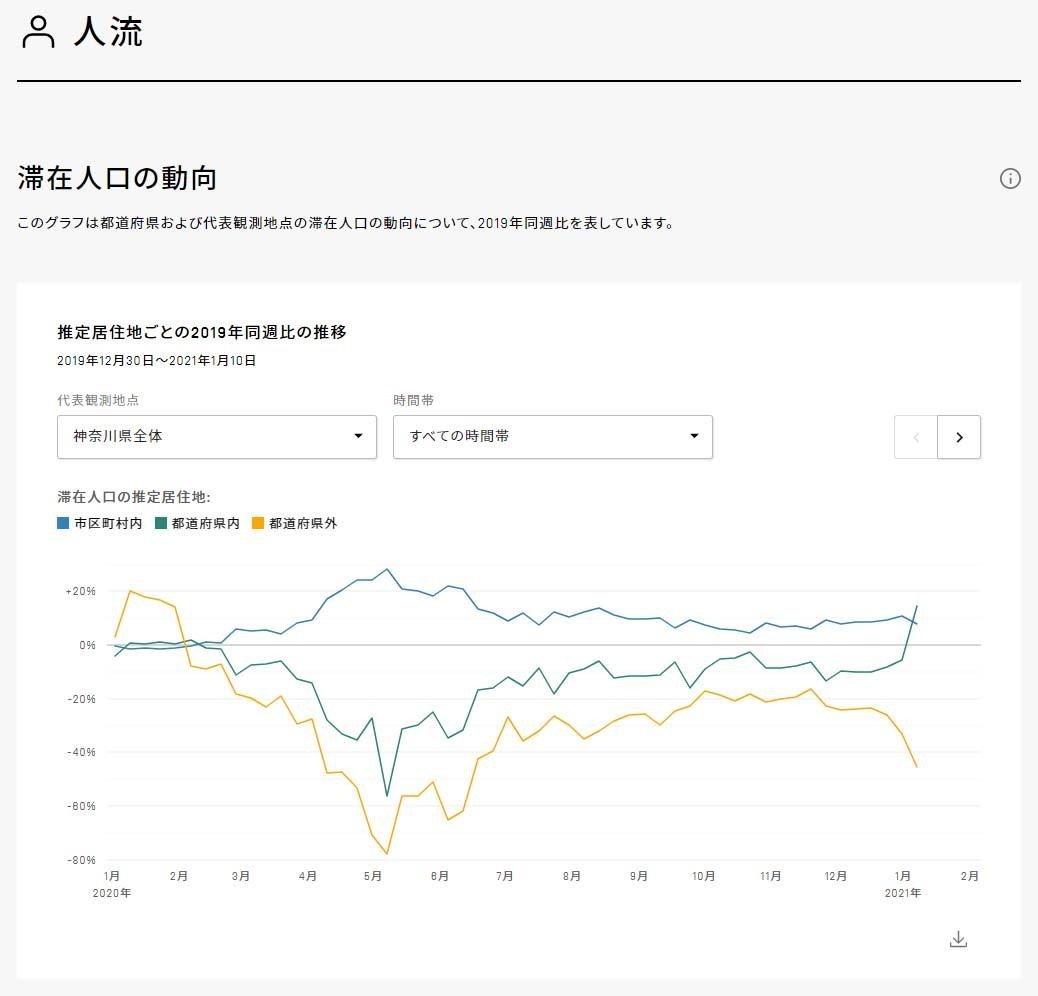Toggle the 市区町村内 series label
Screen dimensions: 1038x996
point(107,523)
